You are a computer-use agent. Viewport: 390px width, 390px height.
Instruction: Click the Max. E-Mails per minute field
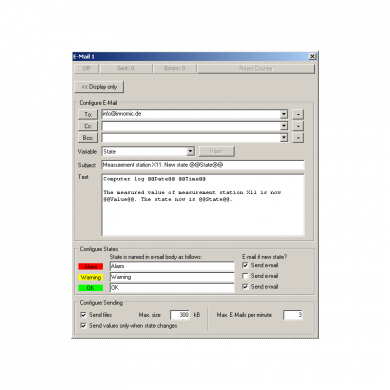(x=293, y=315)
